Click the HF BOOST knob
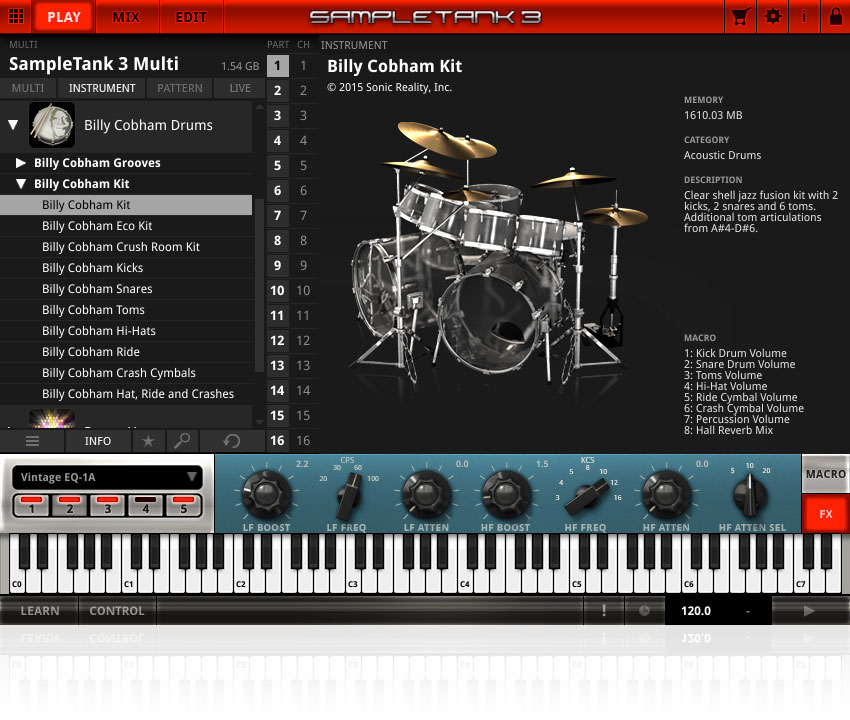 505,494
